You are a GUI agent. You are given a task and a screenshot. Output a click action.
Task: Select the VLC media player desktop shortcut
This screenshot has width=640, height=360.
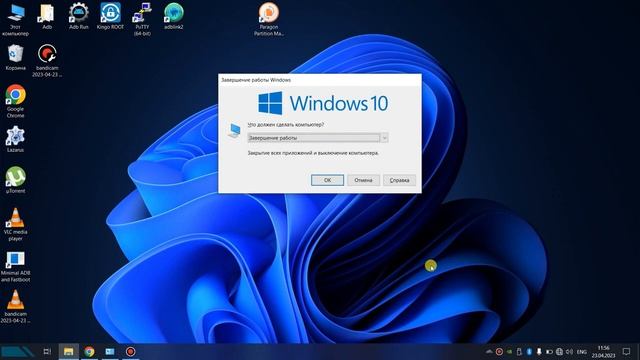pyautogui.click(x=16, y=224)
